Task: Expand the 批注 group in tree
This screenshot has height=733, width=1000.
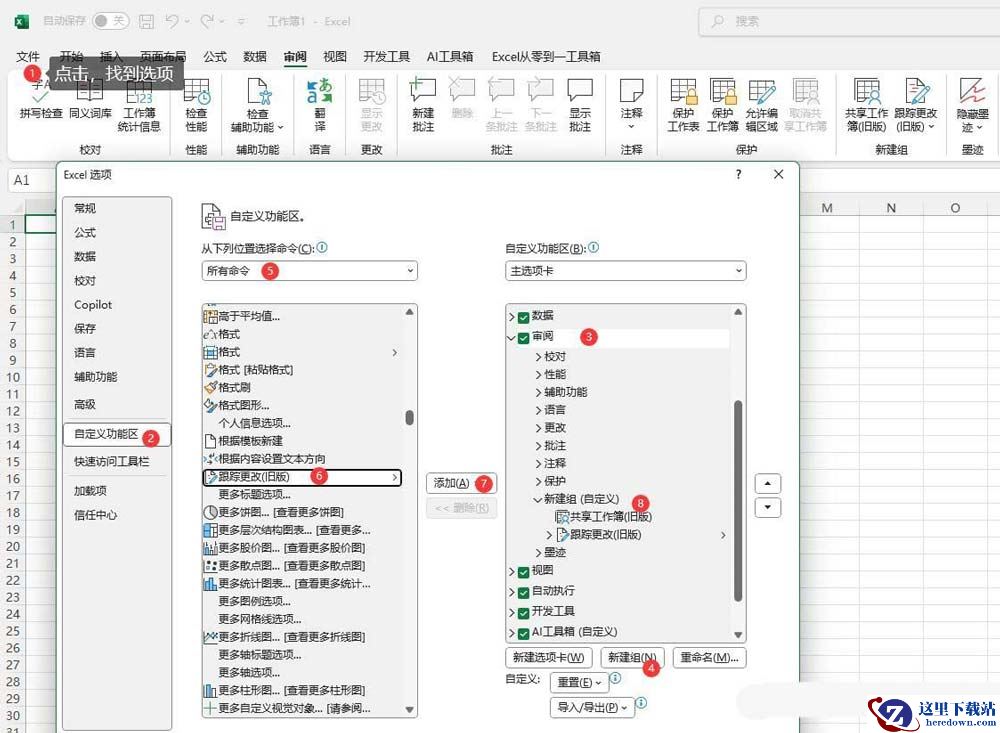Action: (x=538, y=446)
